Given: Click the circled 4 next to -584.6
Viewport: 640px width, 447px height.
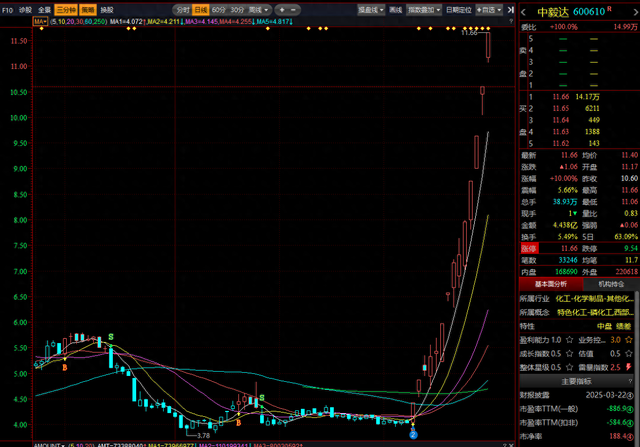Looking at the screenshot, I should pyautogui.click(x=630, y=423).
